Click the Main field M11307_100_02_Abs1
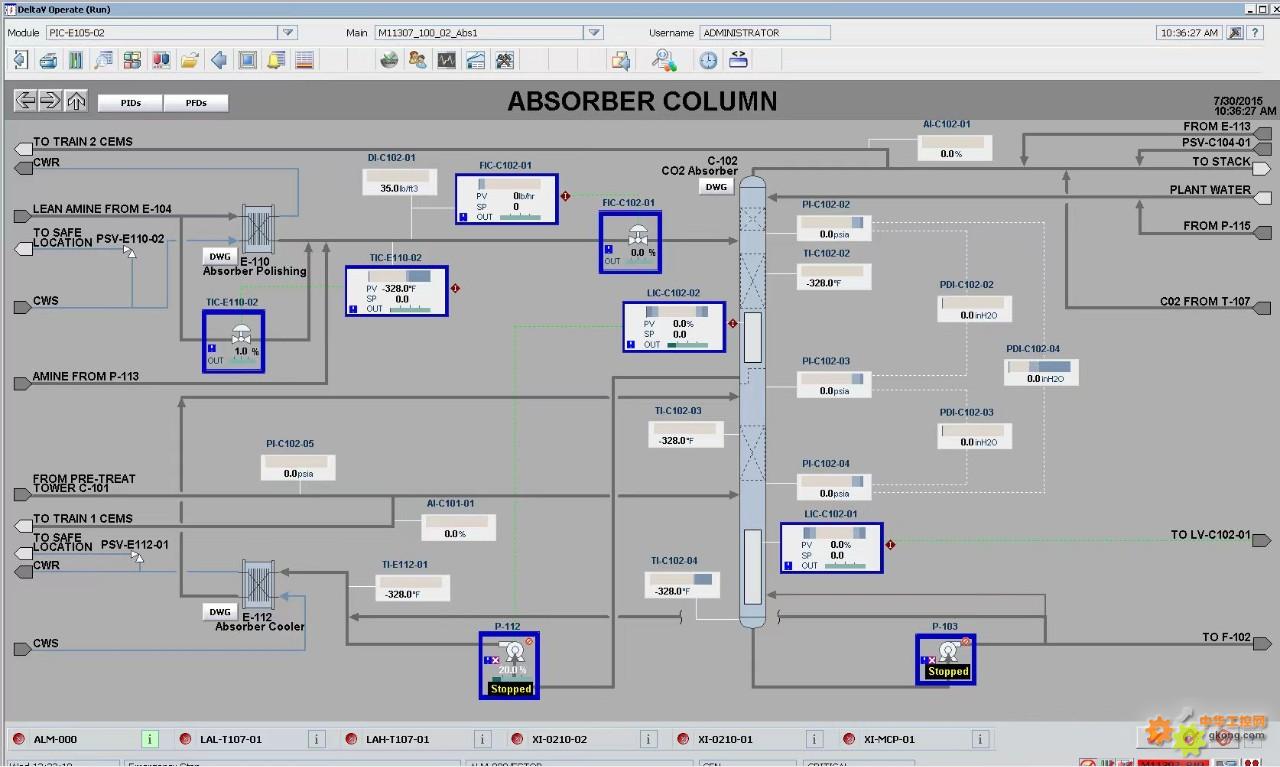1280x767 pixels. point(479,32)
